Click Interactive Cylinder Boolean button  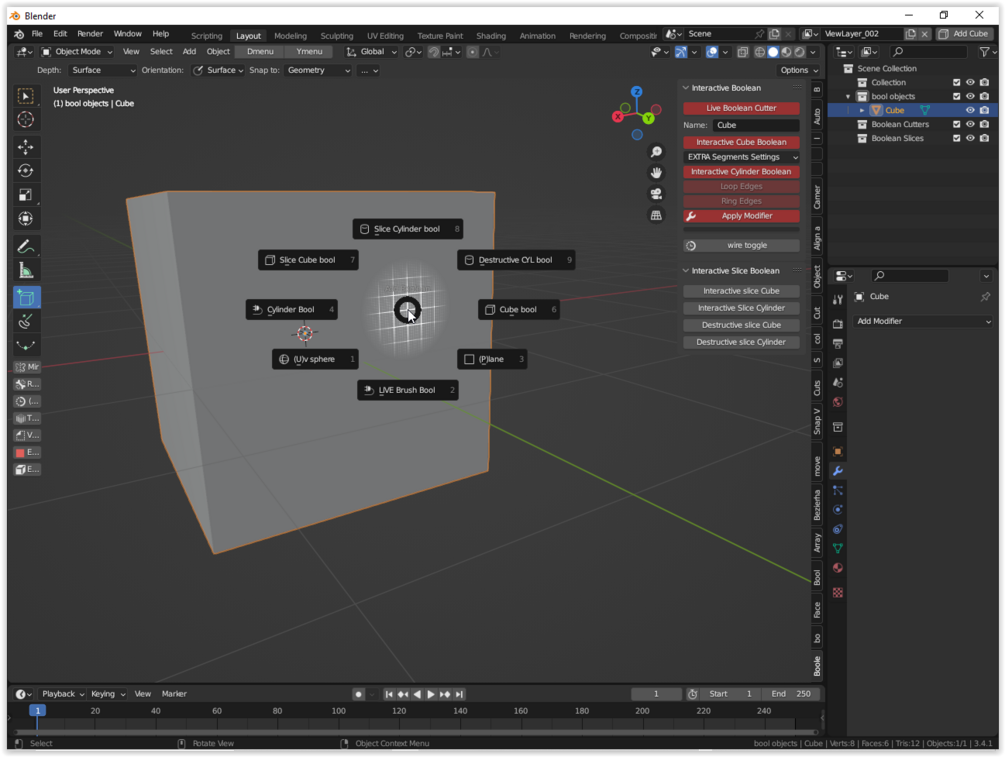coord(741,172)
